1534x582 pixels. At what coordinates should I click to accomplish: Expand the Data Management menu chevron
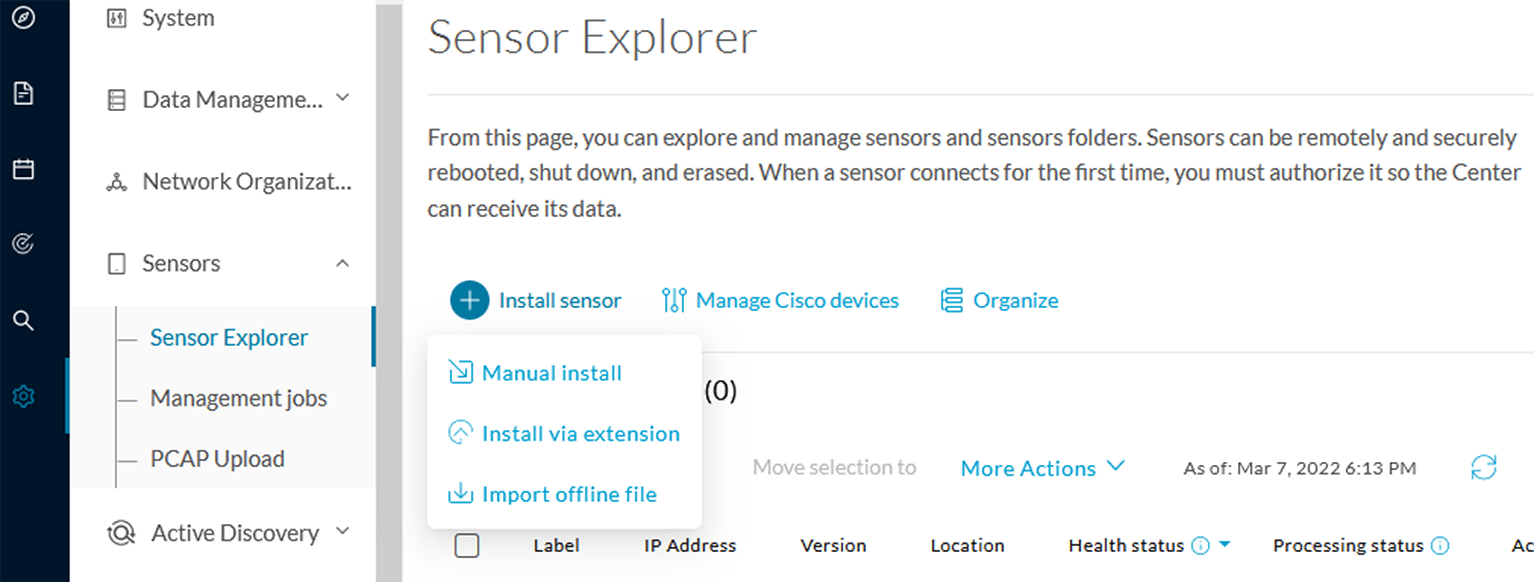tap(342, 98)
